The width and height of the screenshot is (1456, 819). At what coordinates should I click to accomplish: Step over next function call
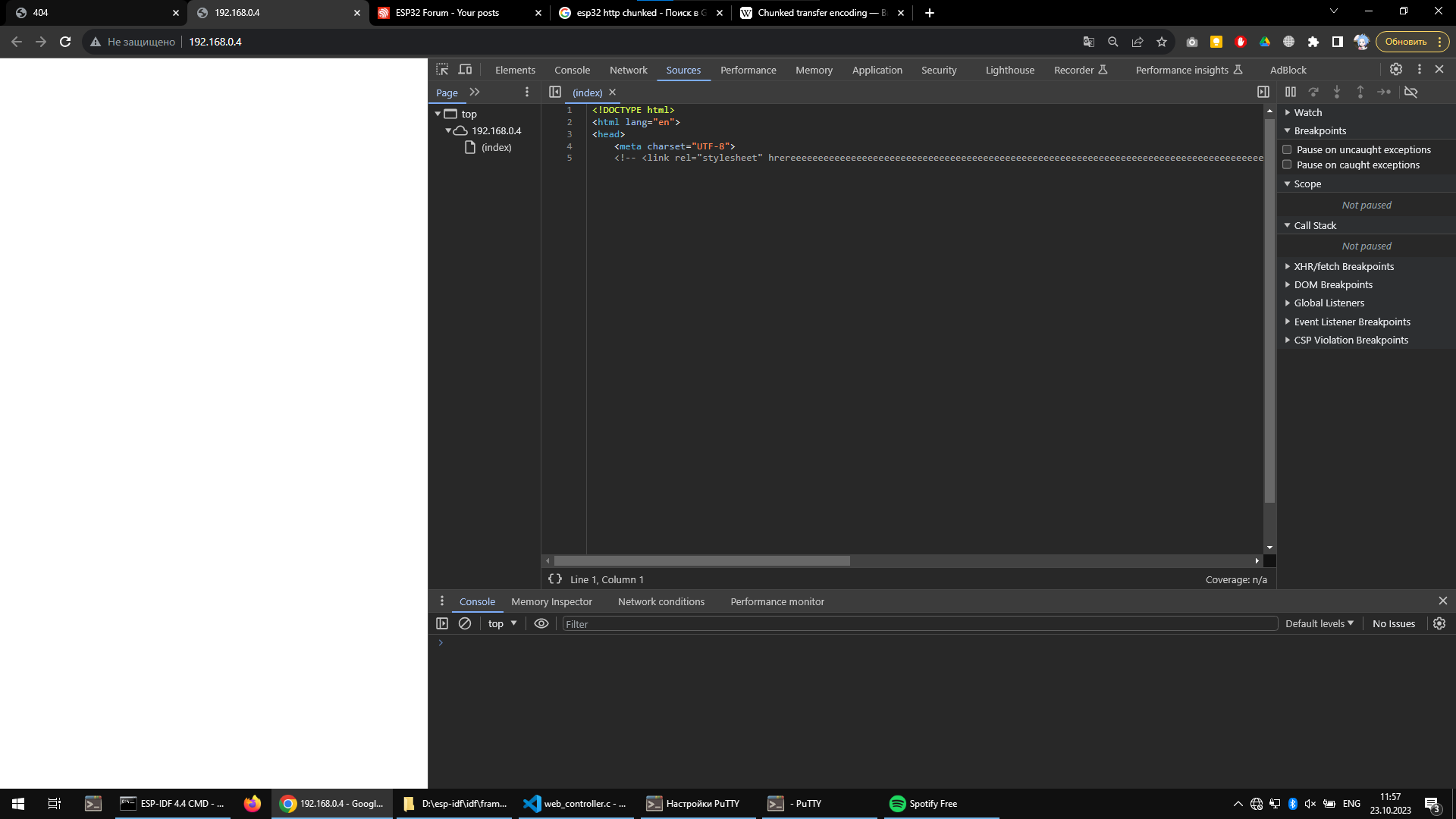[1313, 92]
